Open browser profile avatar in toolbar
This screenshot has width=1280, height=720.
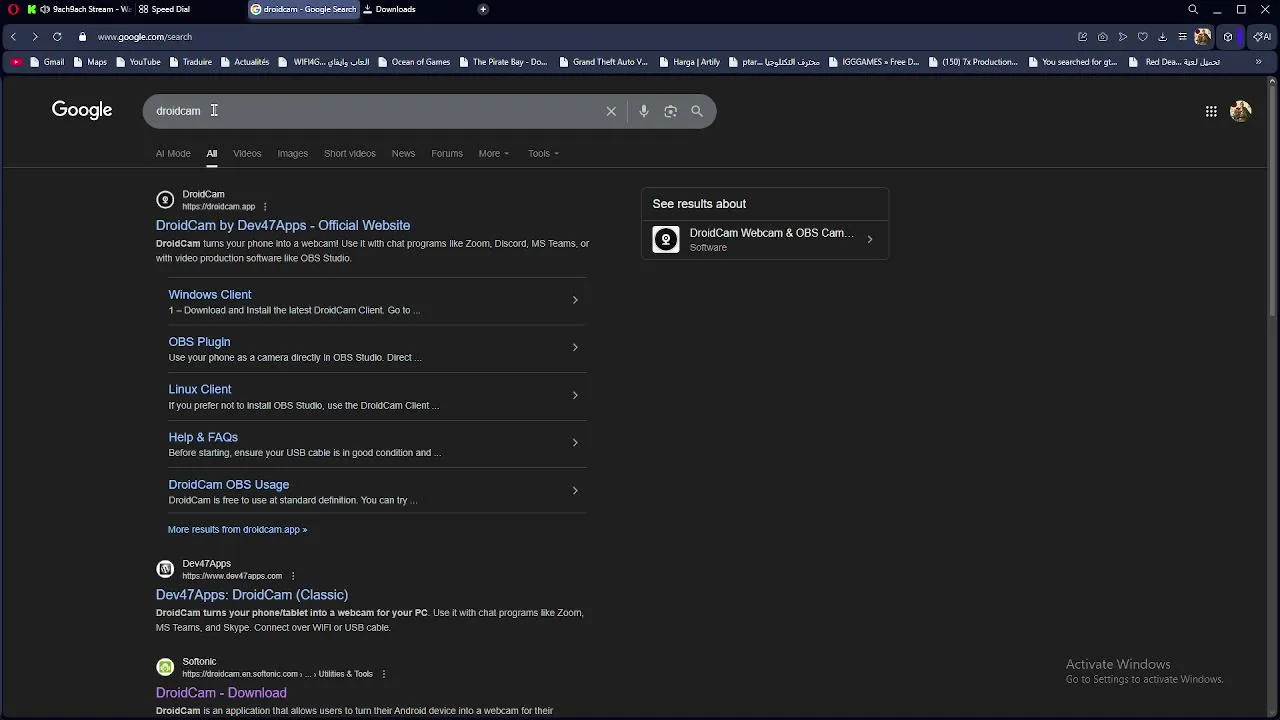tap(1203, 37)
